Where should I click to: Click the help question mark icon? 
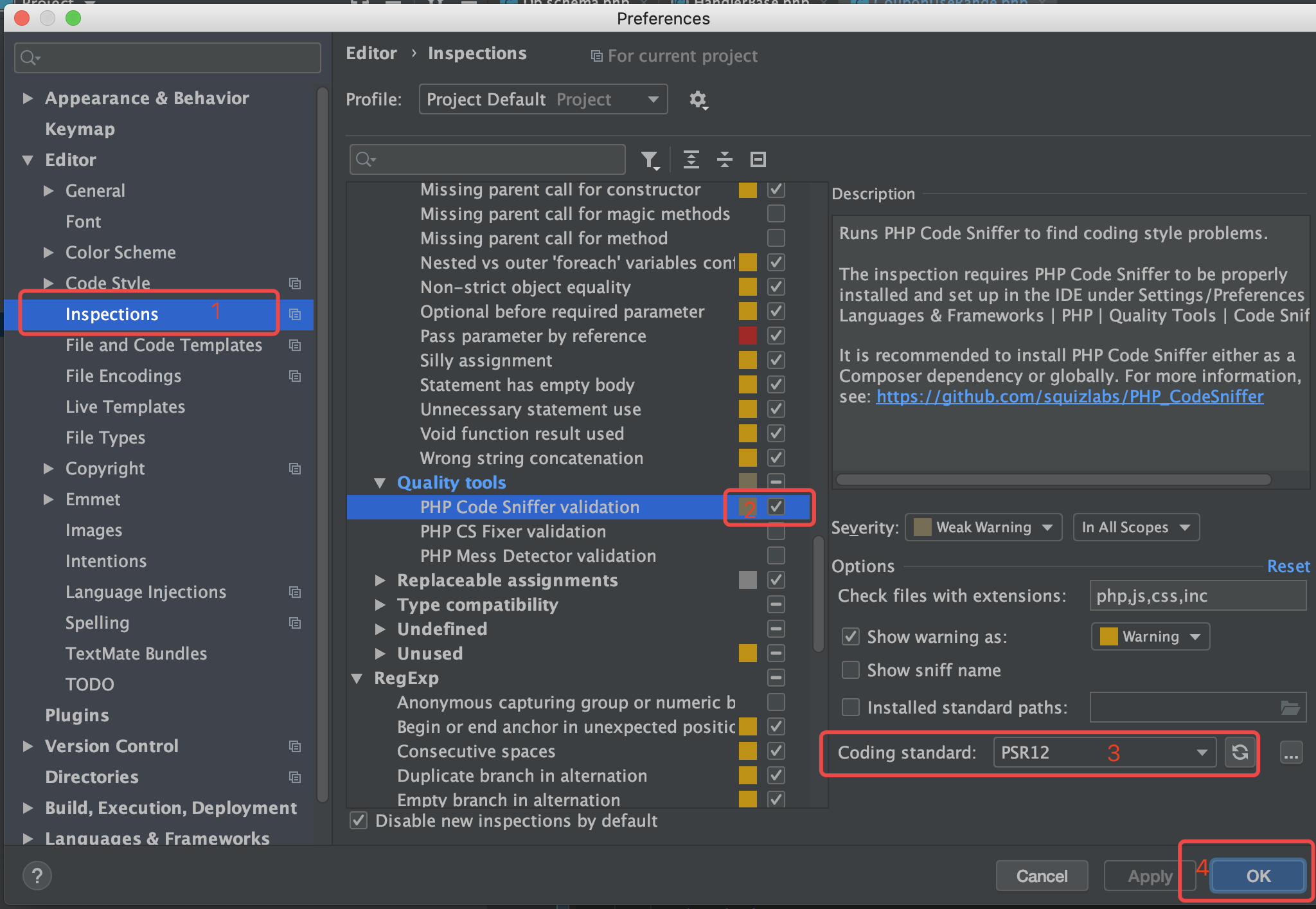point(37,875)
